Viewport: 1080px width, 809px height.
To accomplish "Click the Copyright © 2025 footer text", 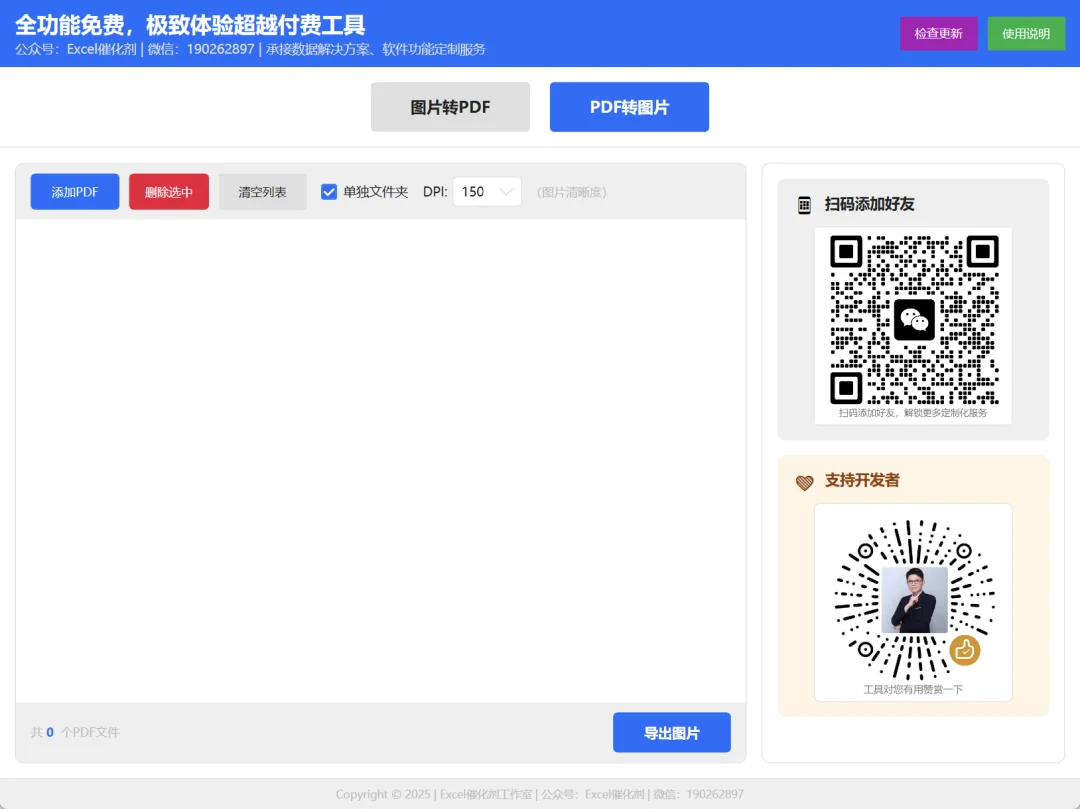I will click(540, 795).
